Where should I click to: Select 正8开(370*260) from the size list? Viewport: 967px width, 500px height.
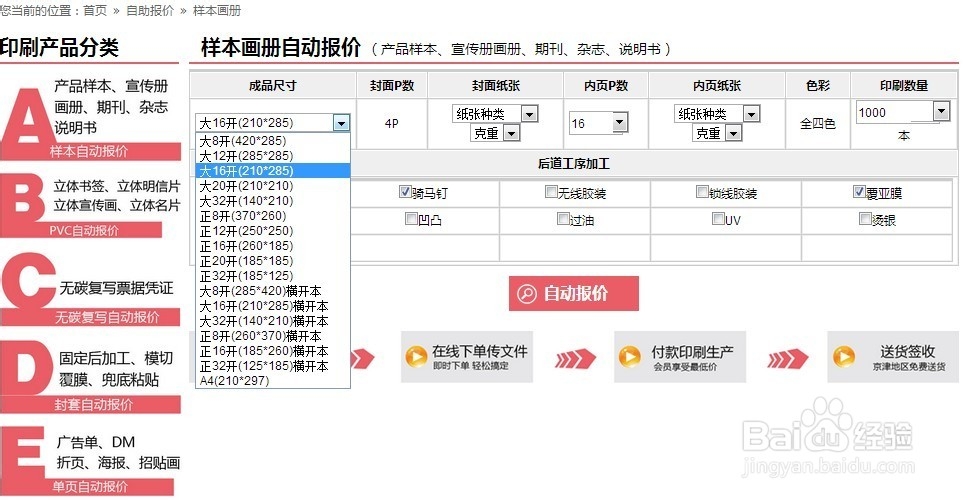[x=273, y=216]
